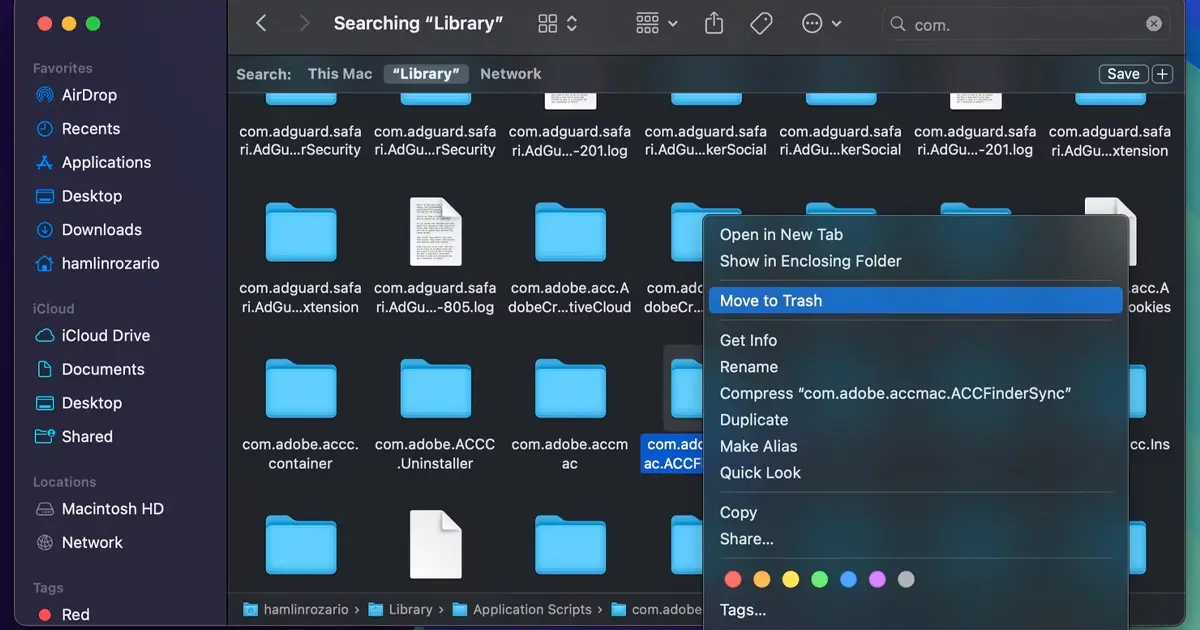Open the ellipsis action menu
Viewport: 1200px width, 630px height.
coord(822,23)
